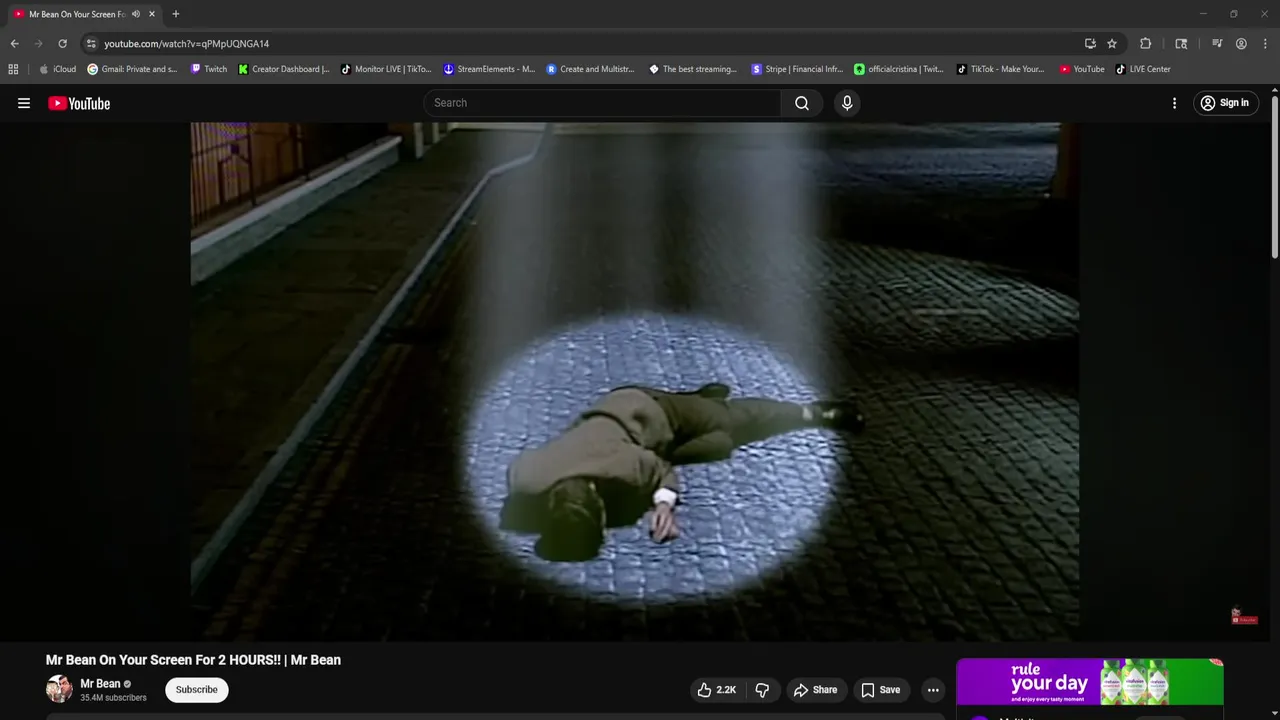The width and height of the screenshot is (1280, 720).
Task: Open 'The best streaming' bookmark
Action: 693,69
